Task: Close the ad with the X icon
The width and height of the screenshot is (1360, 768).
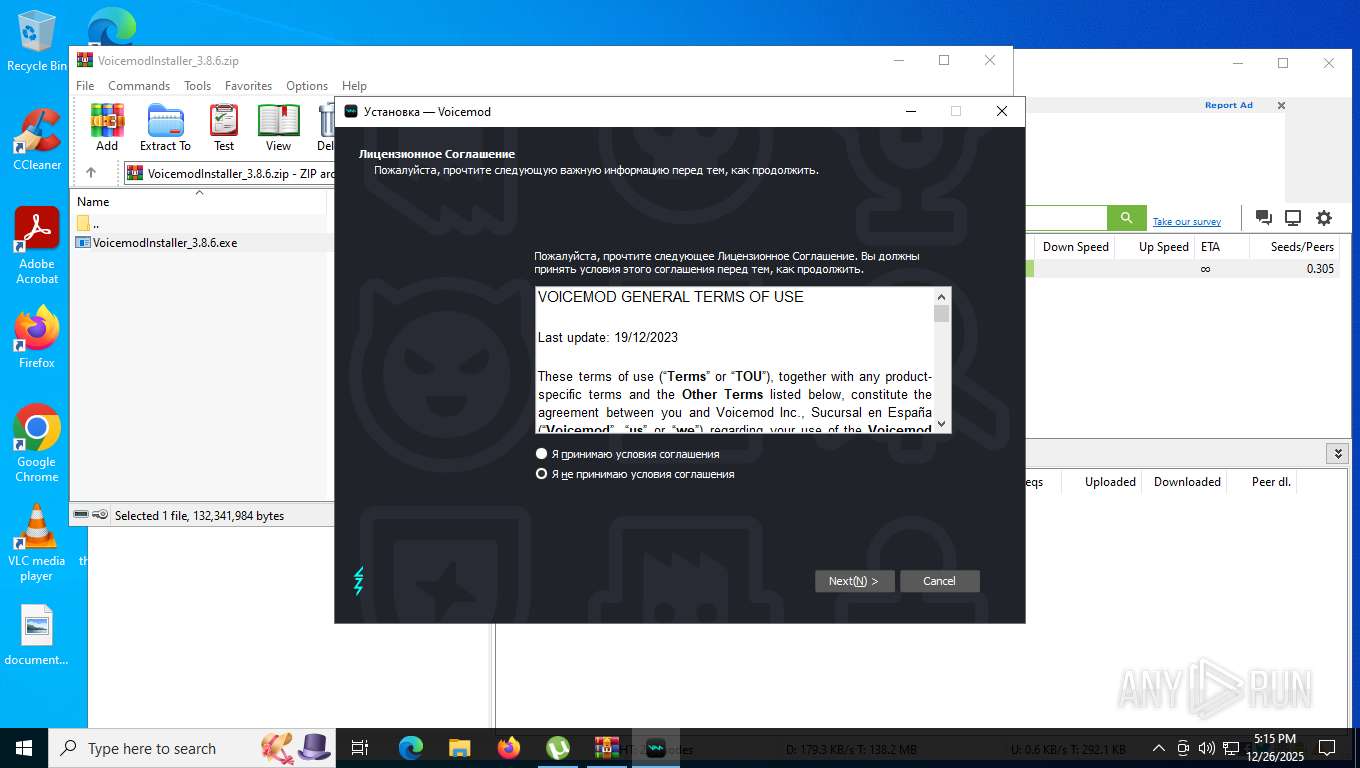Action: click(1282, 105)
